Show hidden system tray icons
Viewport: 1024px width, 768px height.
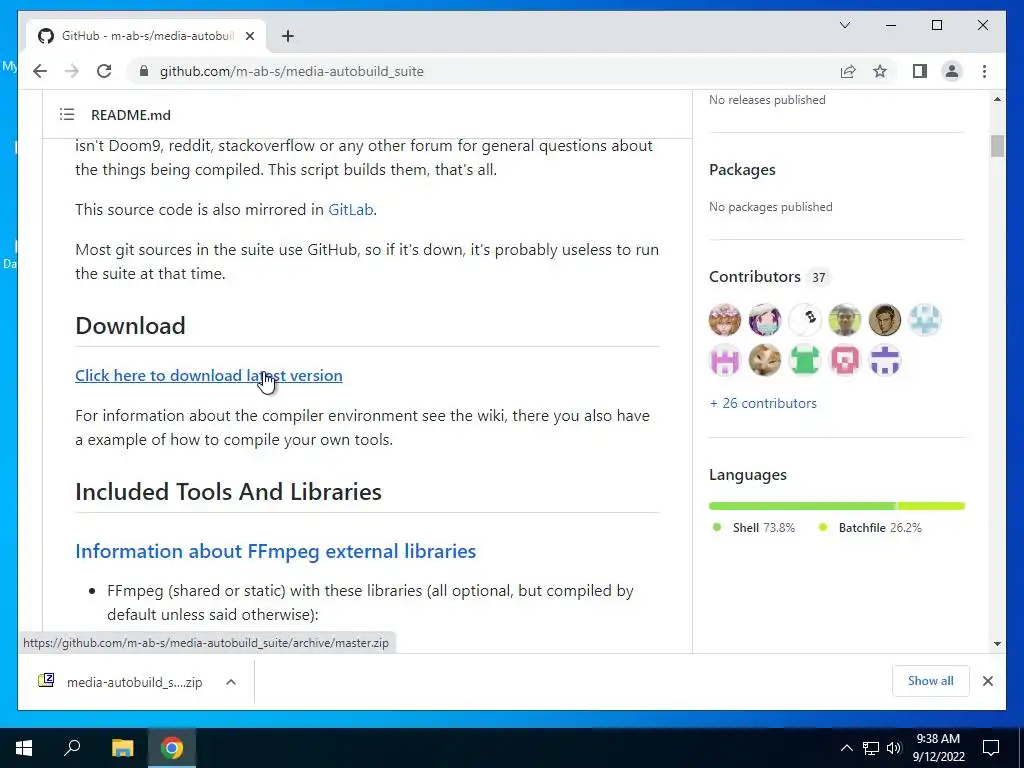point(846,748)
